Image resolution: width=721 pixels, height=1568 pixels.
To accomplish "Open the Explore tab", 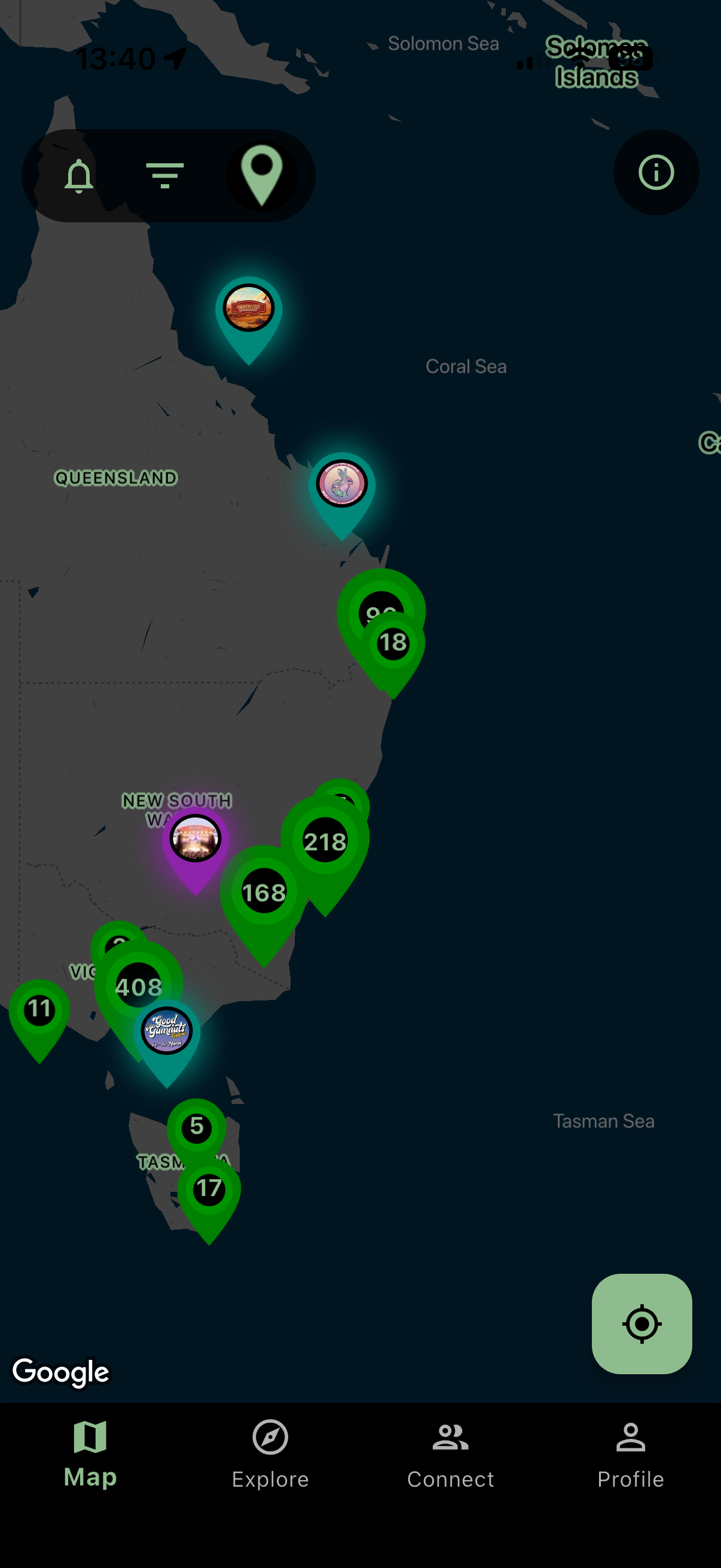I will pyautogui.click(x=270, y=1454).
